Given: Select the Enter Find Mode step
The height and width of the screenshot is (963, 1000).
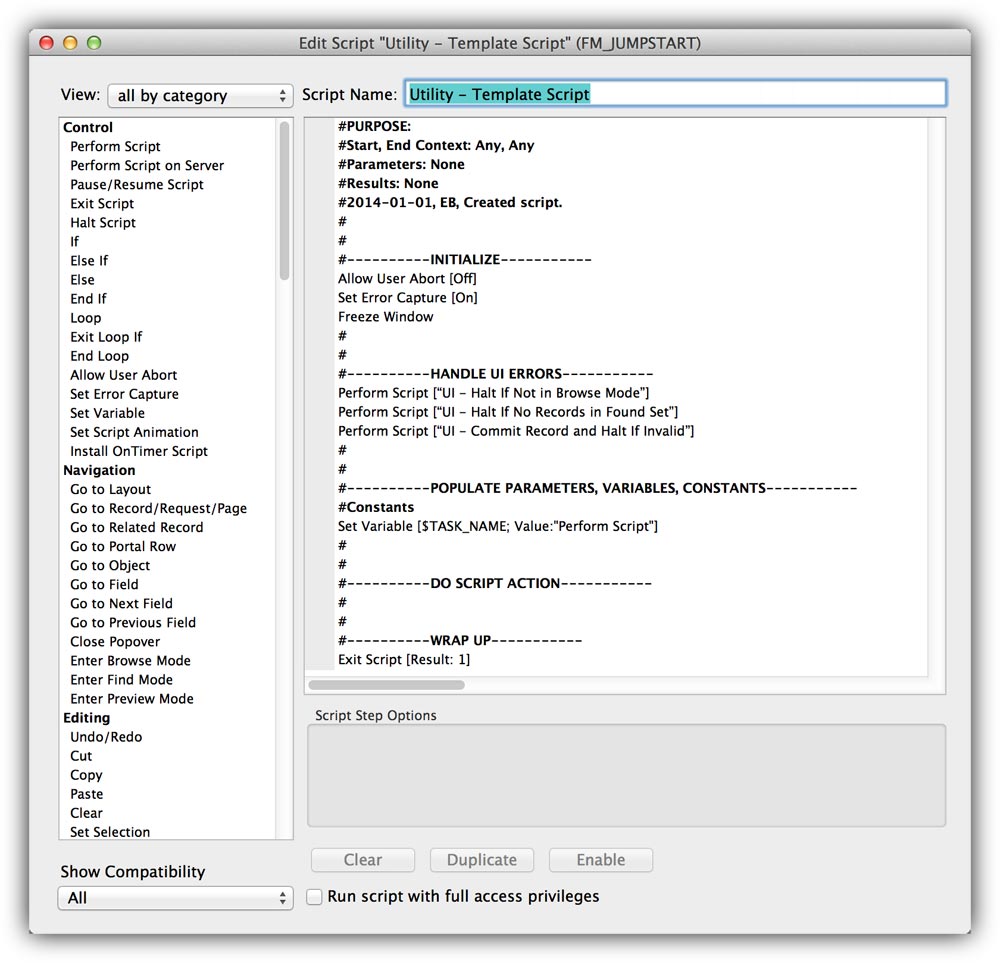Looking at the screenshot, I should click(x=120, y=679).
